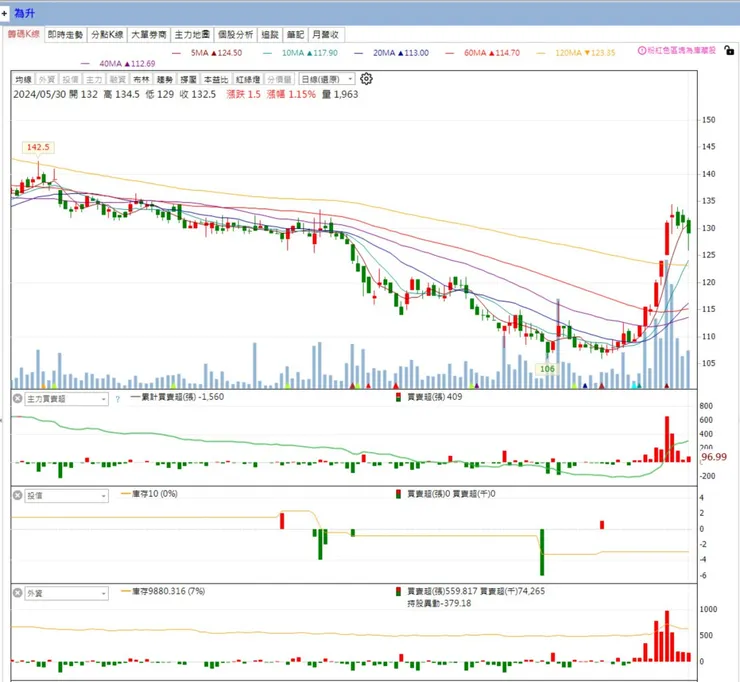Viewport: 740px width, 682px height.
Task: Click the unlock padlock icon
Action: 729,50
